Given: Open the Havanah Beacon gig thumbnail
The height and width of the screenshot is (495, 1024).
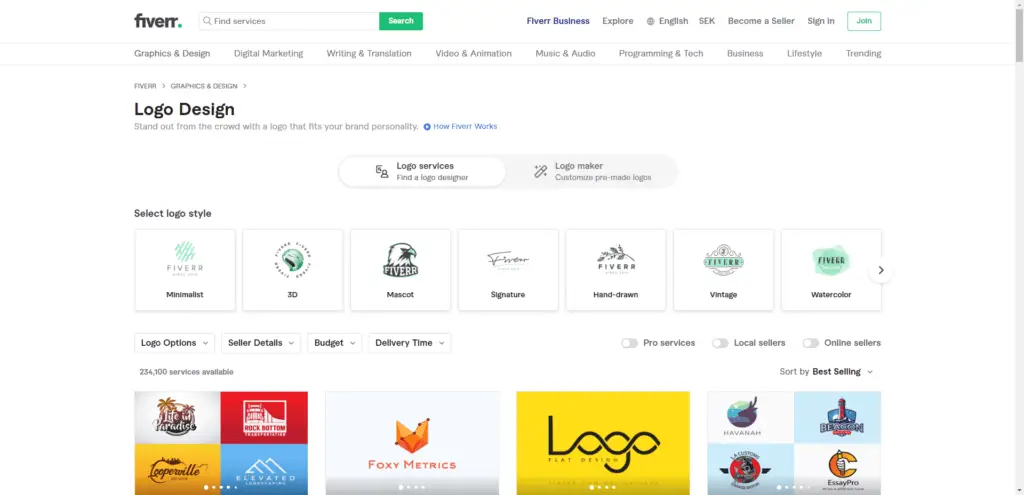Looking at the screenshot, I should pyautogui.click(x=794, y=443).
